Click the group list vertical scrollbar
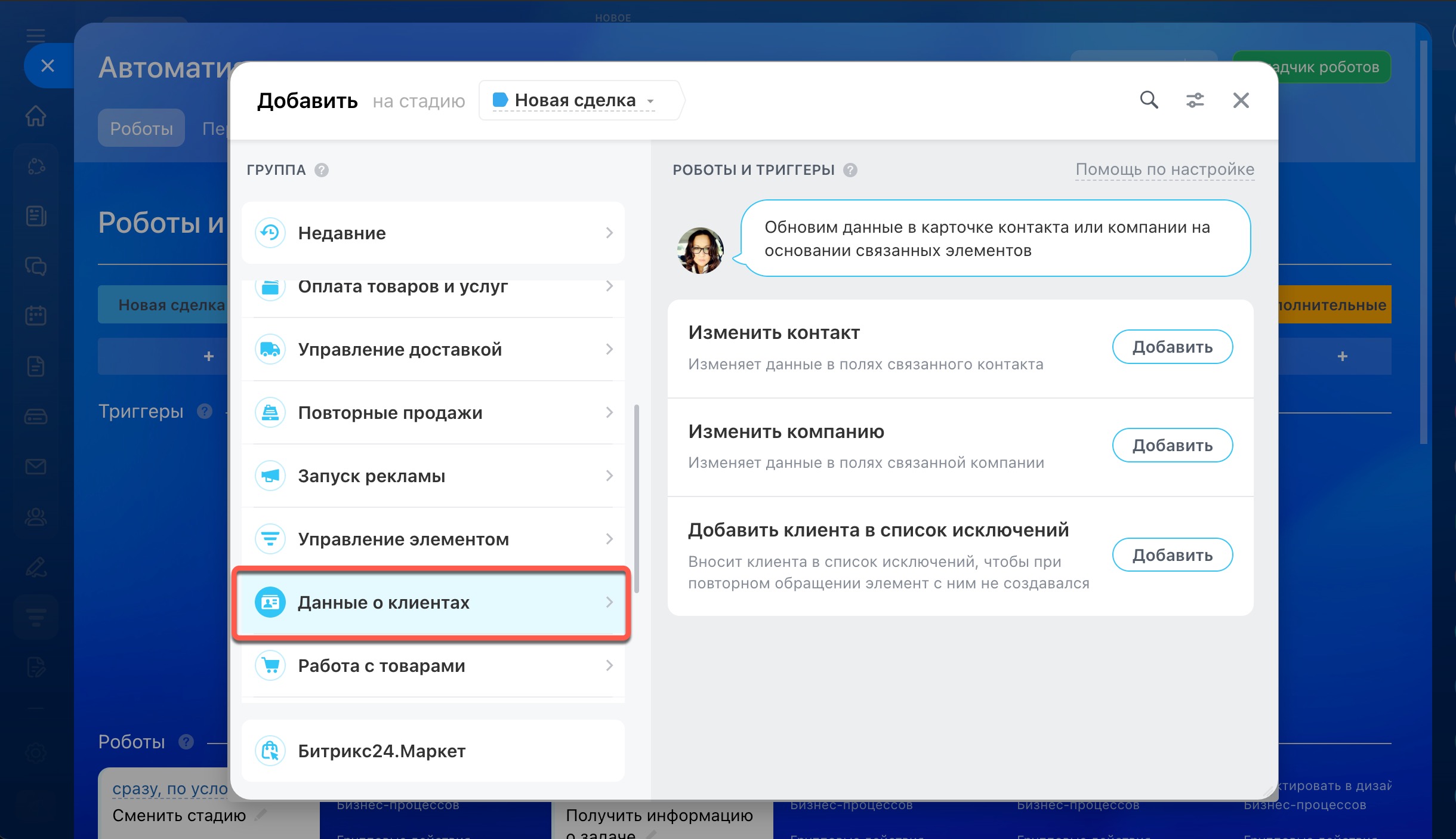This screenshot has width=1456, height=839. click(637, 498)
